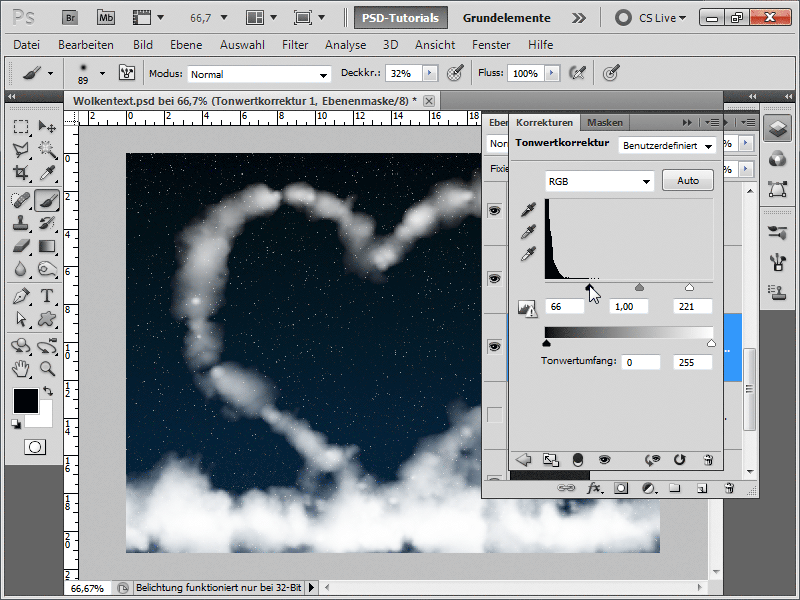Open the Datei menu

[27, 45]
